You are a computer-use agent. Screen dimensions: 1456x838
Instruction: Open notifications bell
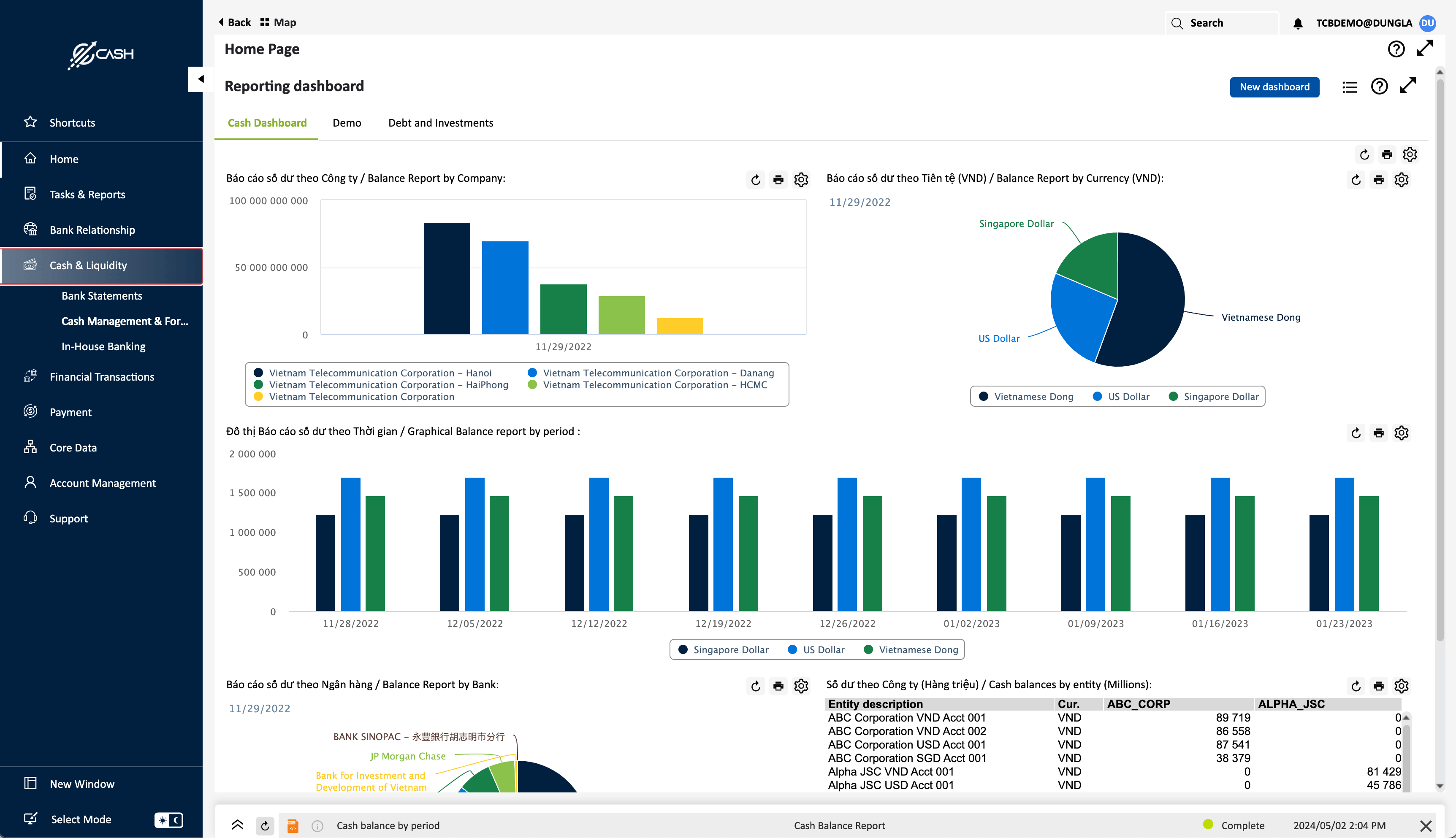point(1298,23)
